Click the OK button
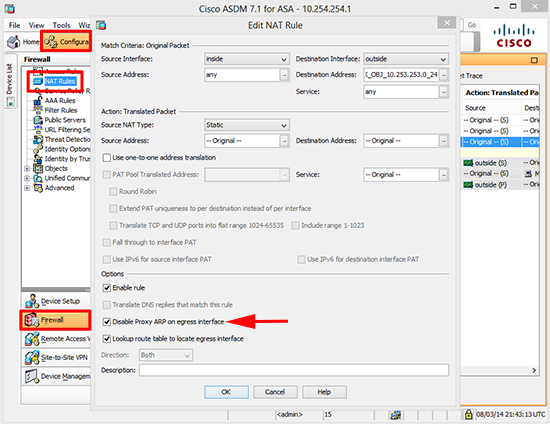This screenshot has width=550, height=424. [226, 392]
